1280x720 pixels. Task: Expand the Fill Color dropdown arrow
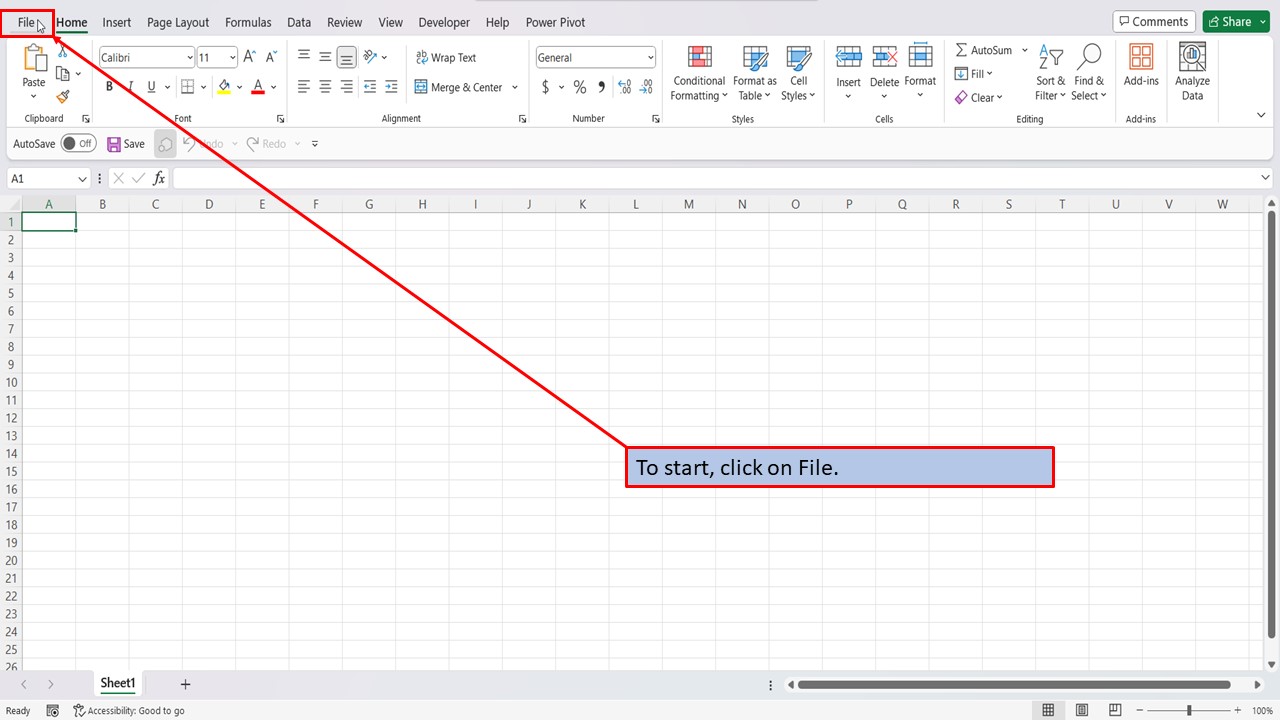click(239, 87)
